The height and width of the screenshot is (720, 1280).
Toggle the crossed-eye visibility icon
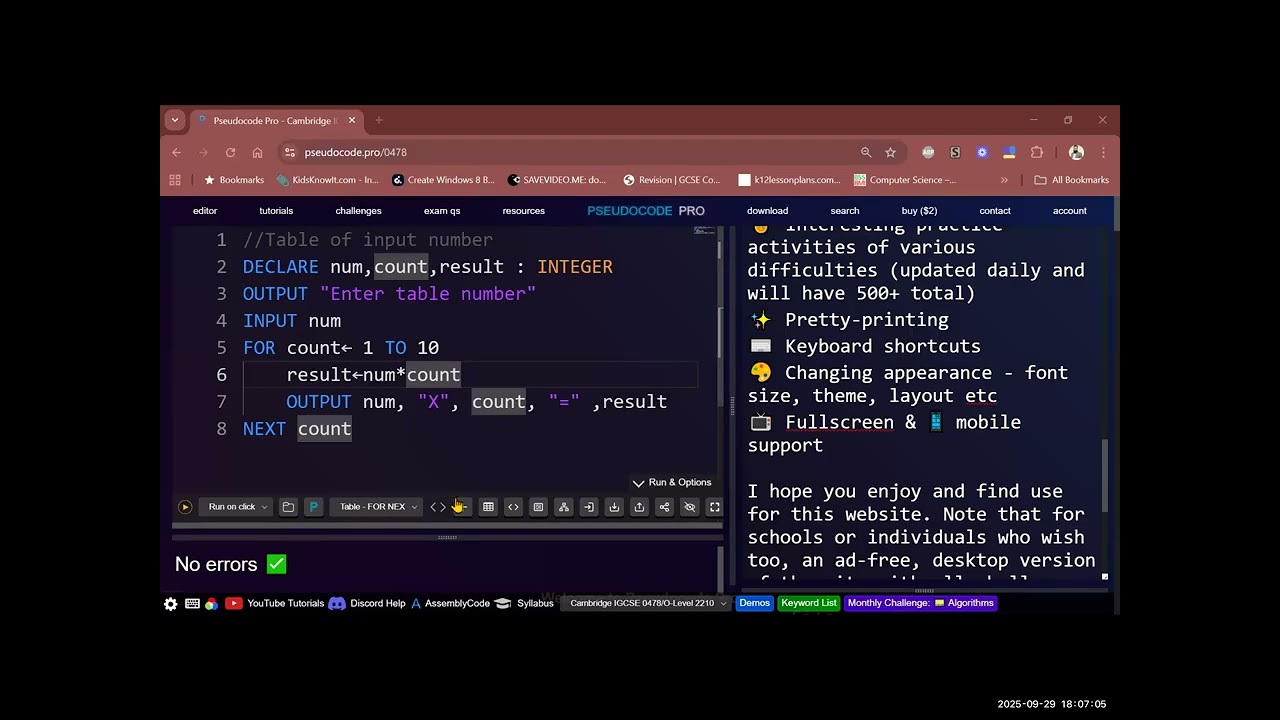click(689, 507)
